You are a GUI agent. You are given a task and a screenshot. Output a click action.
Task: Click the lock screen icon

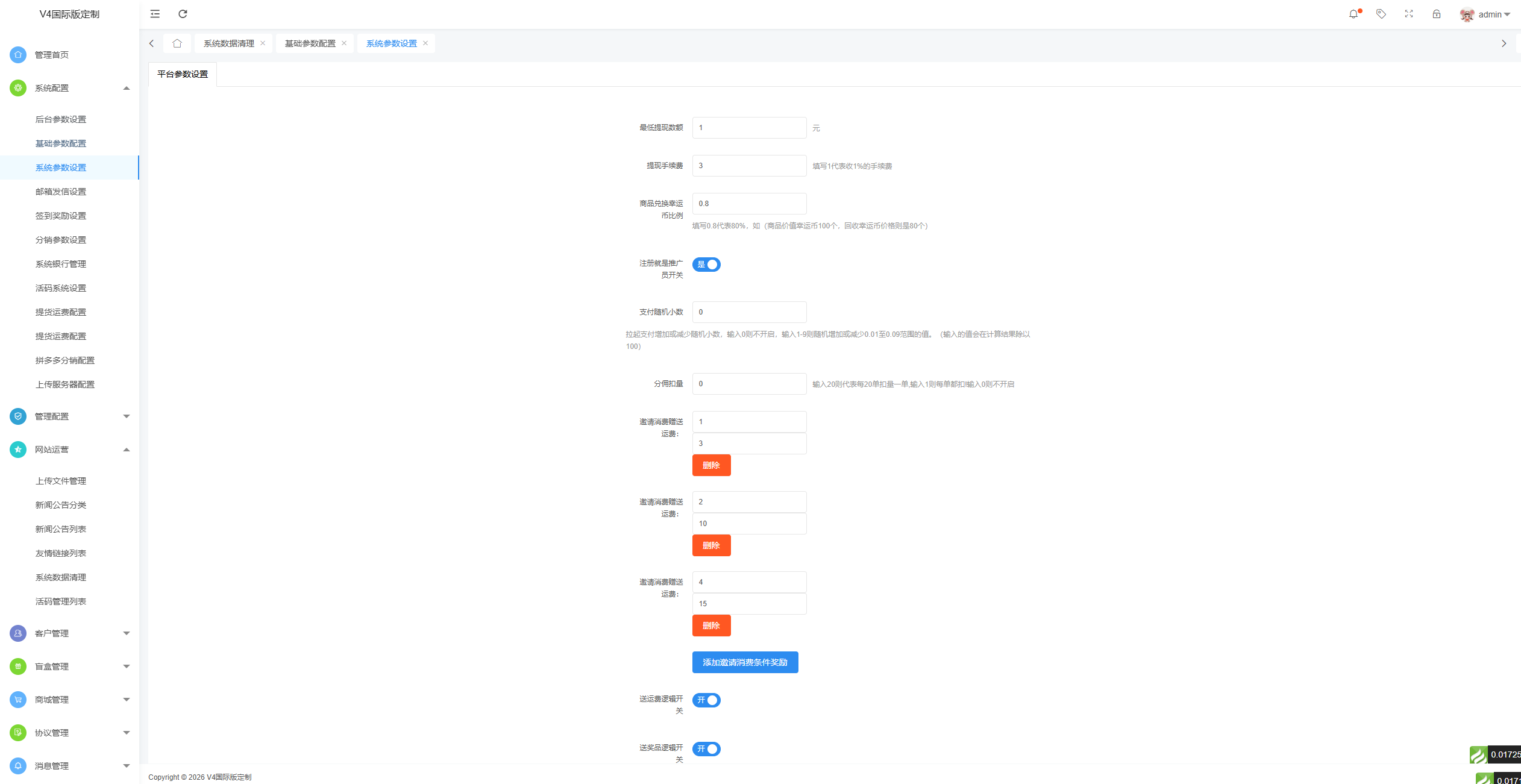(x=1437, y=14)
